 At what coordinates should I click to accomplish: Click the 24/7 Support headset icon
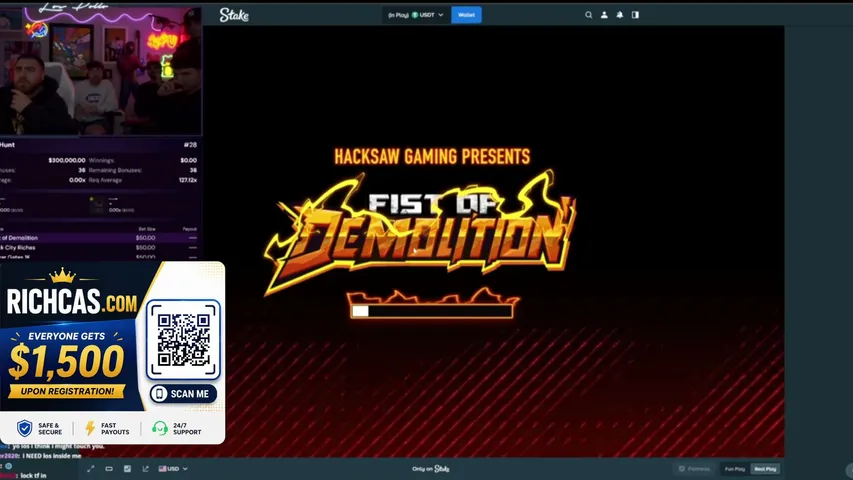click(x=159, y=429)
